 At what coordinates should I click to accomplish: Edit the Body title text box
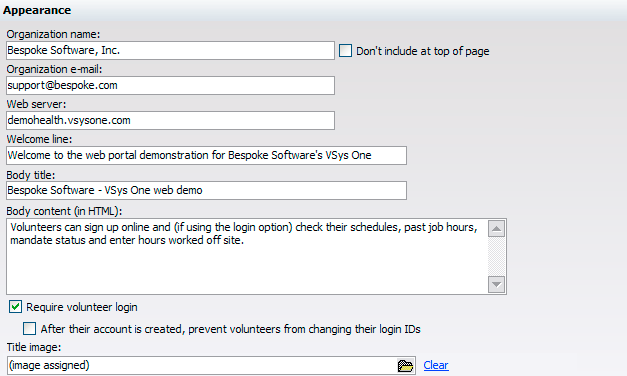coord(206,190)
